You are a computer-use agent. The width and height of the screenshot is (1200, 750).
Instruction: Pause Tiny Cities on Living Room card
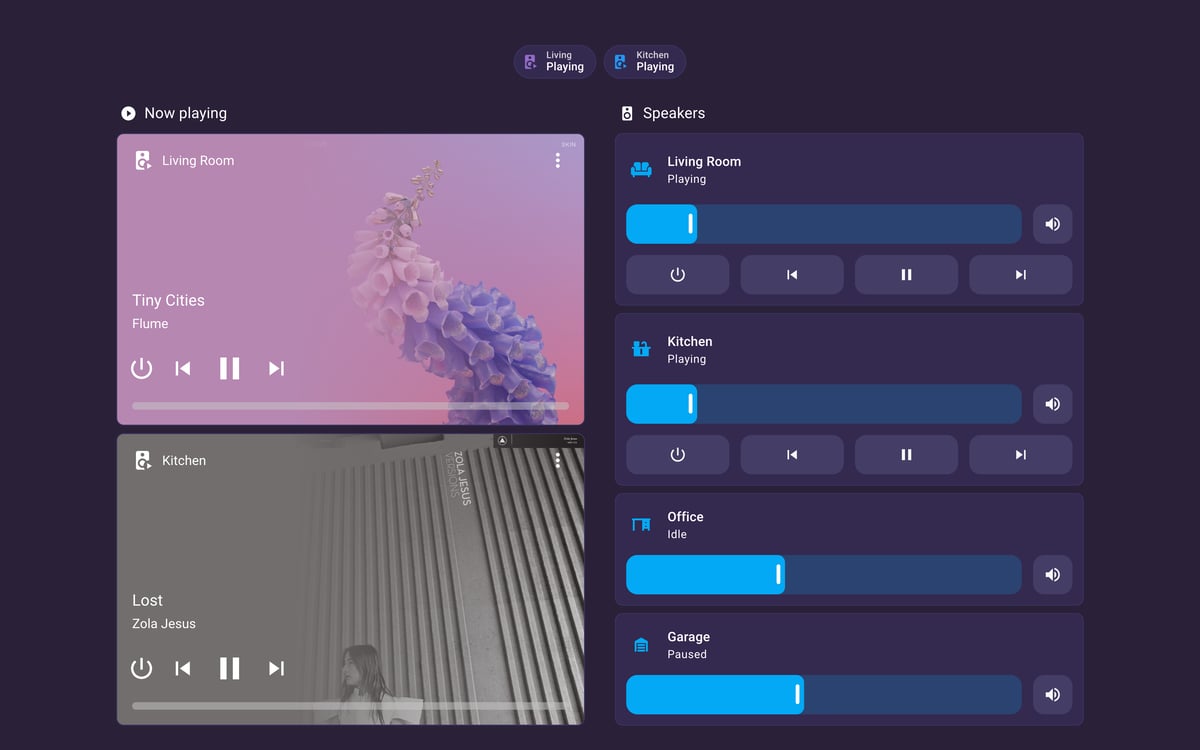pos(230,368)
